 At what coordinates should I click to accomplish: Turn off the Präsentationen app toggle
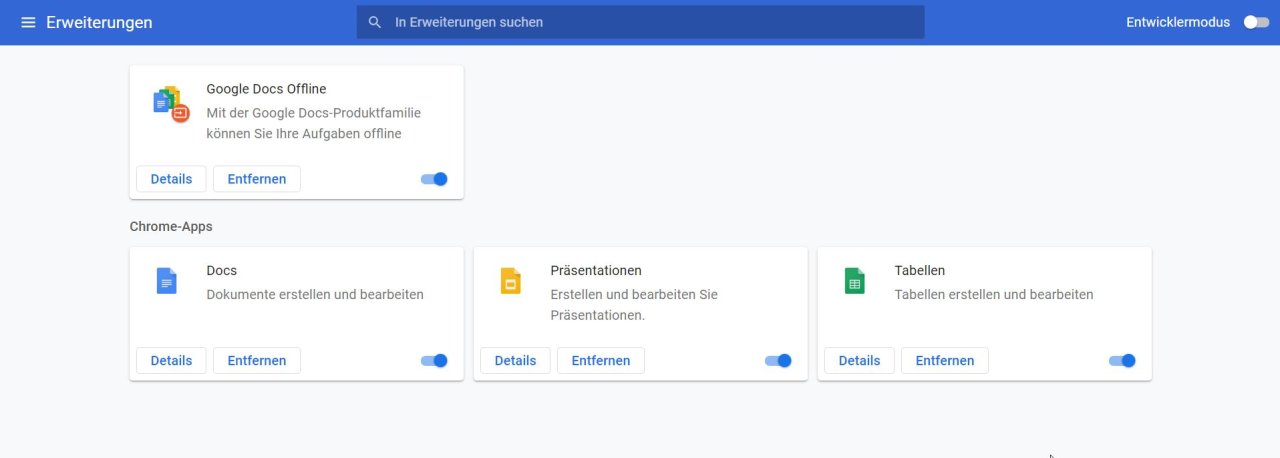coord(778,361)
